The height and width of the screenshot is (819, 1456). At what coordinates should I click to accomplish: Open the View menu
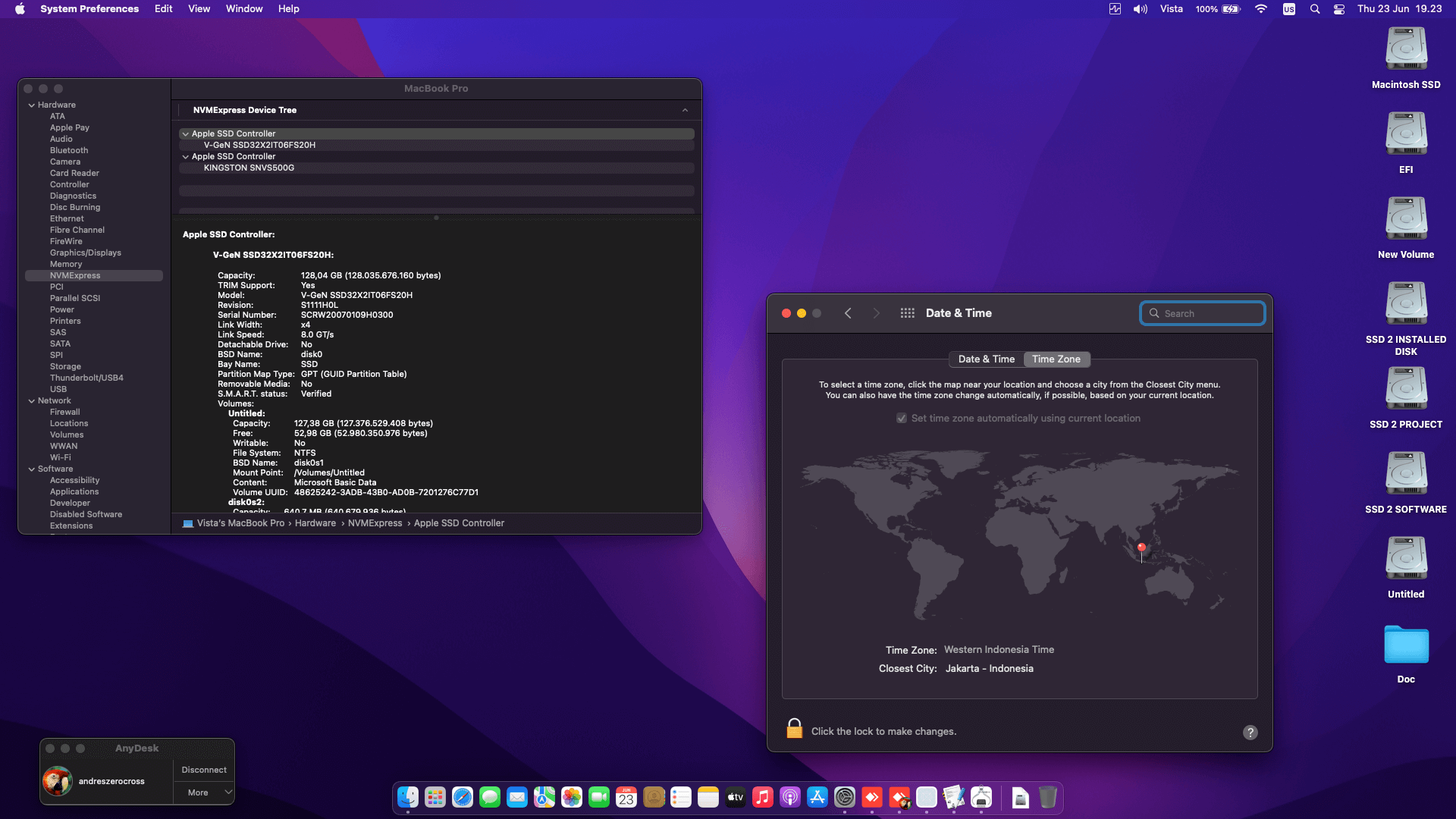[199, 9]
